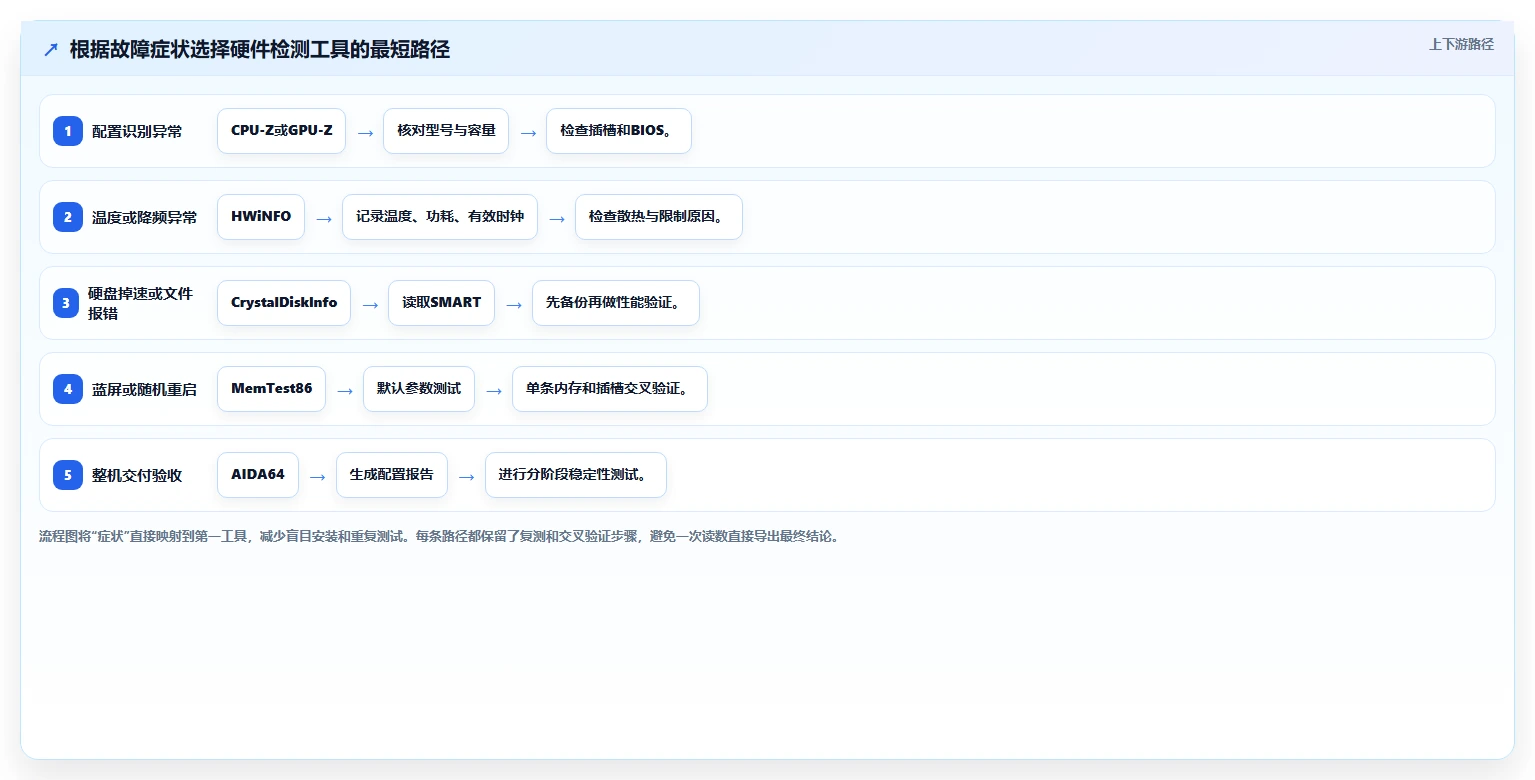Click the 单条内存和插槽交叉验证 step box

610,389
